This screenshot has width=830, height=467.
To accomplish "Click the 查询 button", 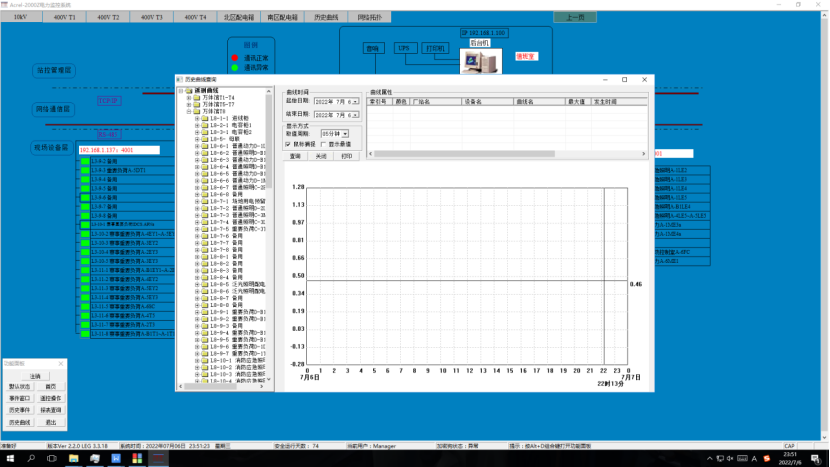I will pyautogui.click(x=295, y=156).
